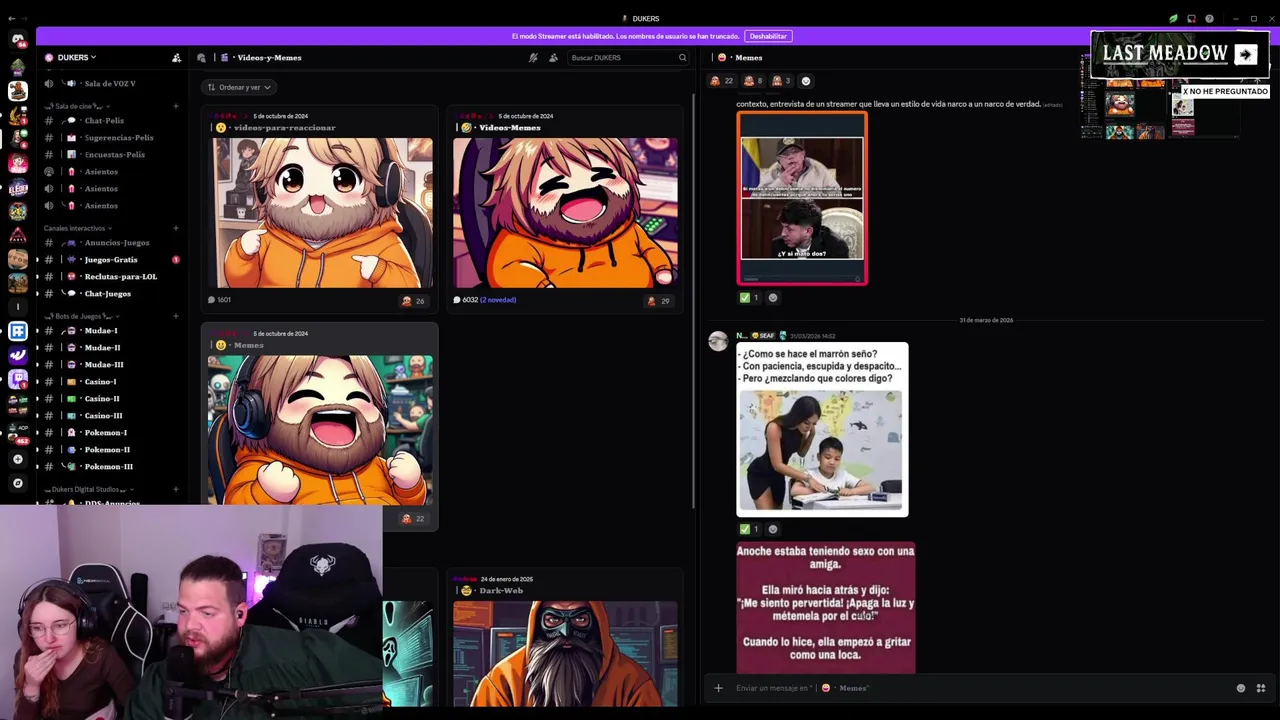This screenshot has height=720, width=1280.
Task: Toggle the checkmark reaction under narco image
Action: pyautogui.click(x=749, y=298)
